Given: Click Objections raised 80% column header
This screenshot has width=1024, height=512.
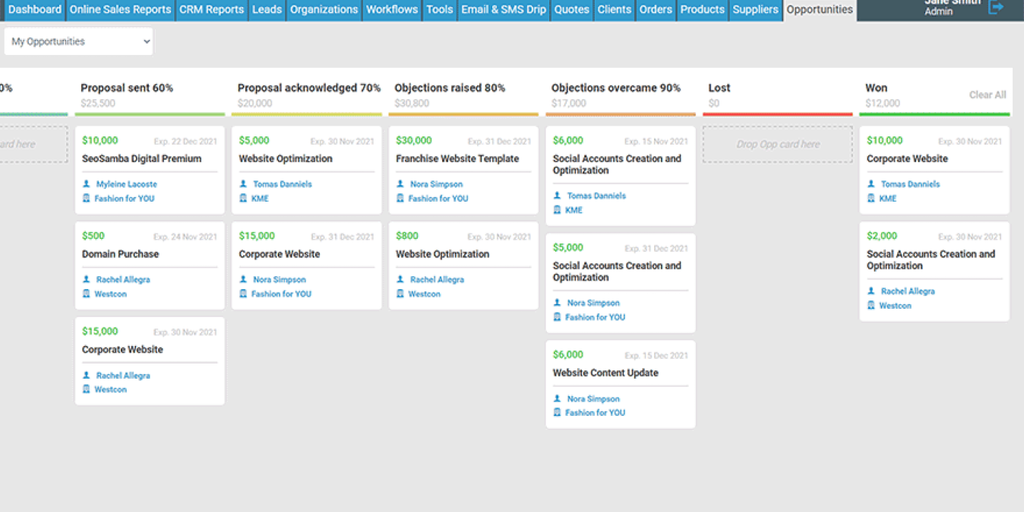Looking at the screenshot, I should (449, 88).
